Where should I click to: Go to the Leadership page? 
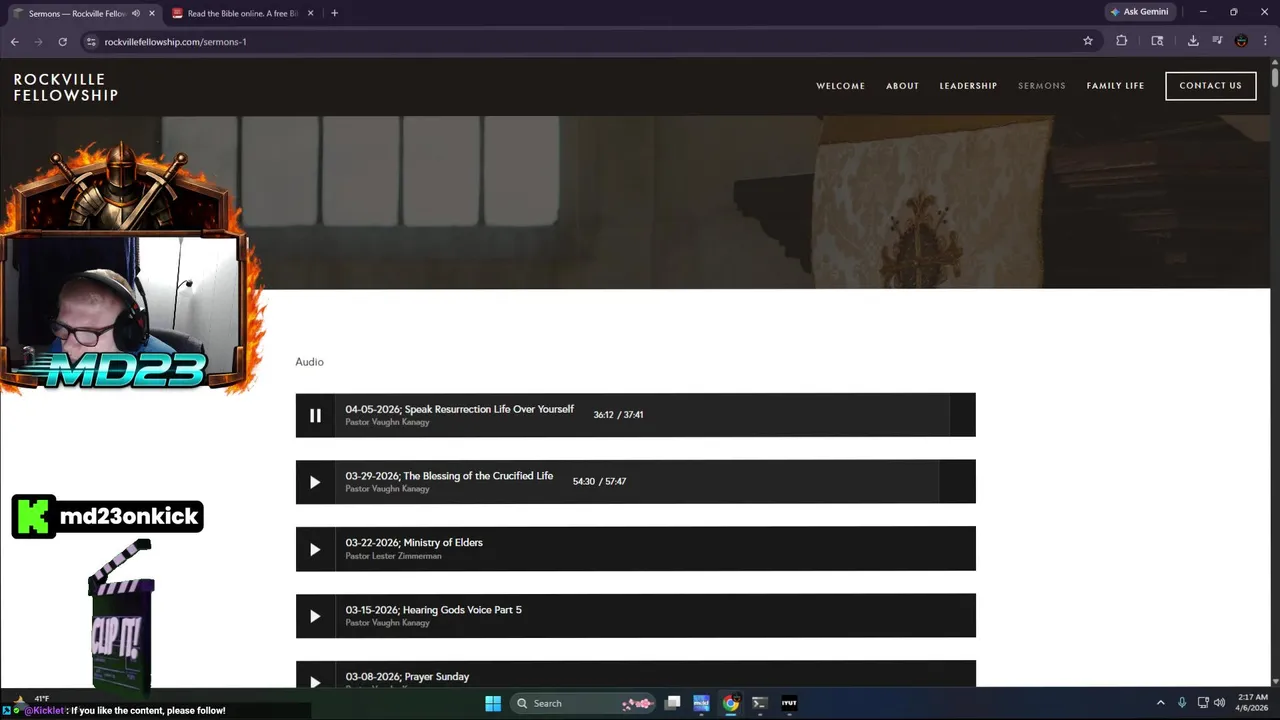pos(968,86)
